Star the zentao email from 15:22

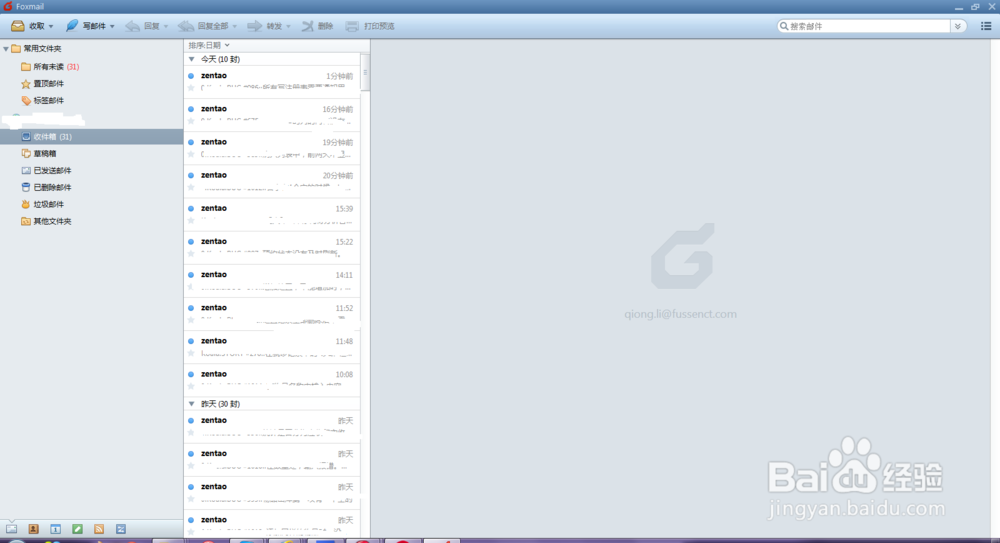pos(191,253)
